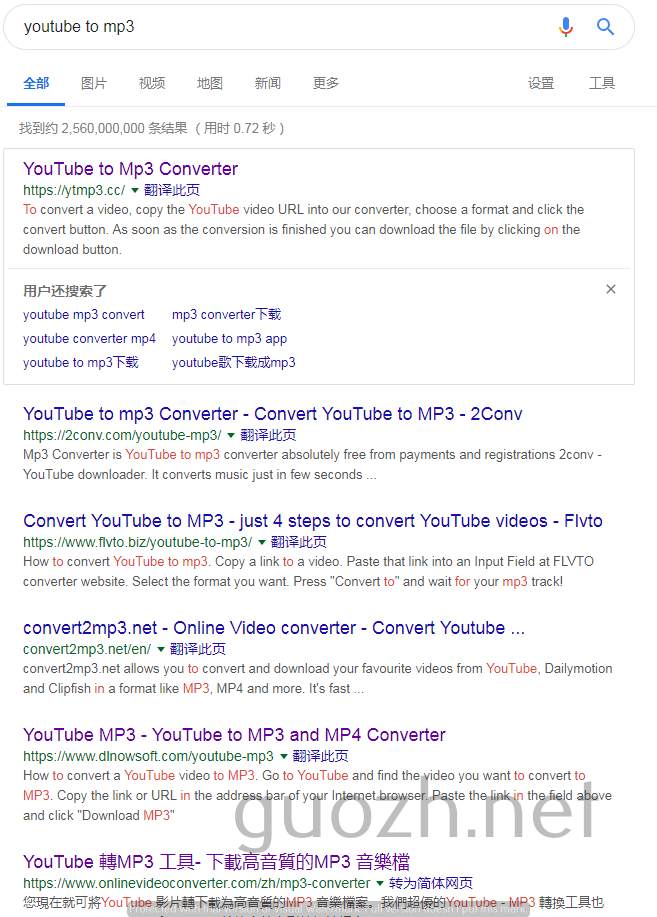
Task: Expand dropdown arrow next to dlnowsoft.com URL
Action: 284,757
